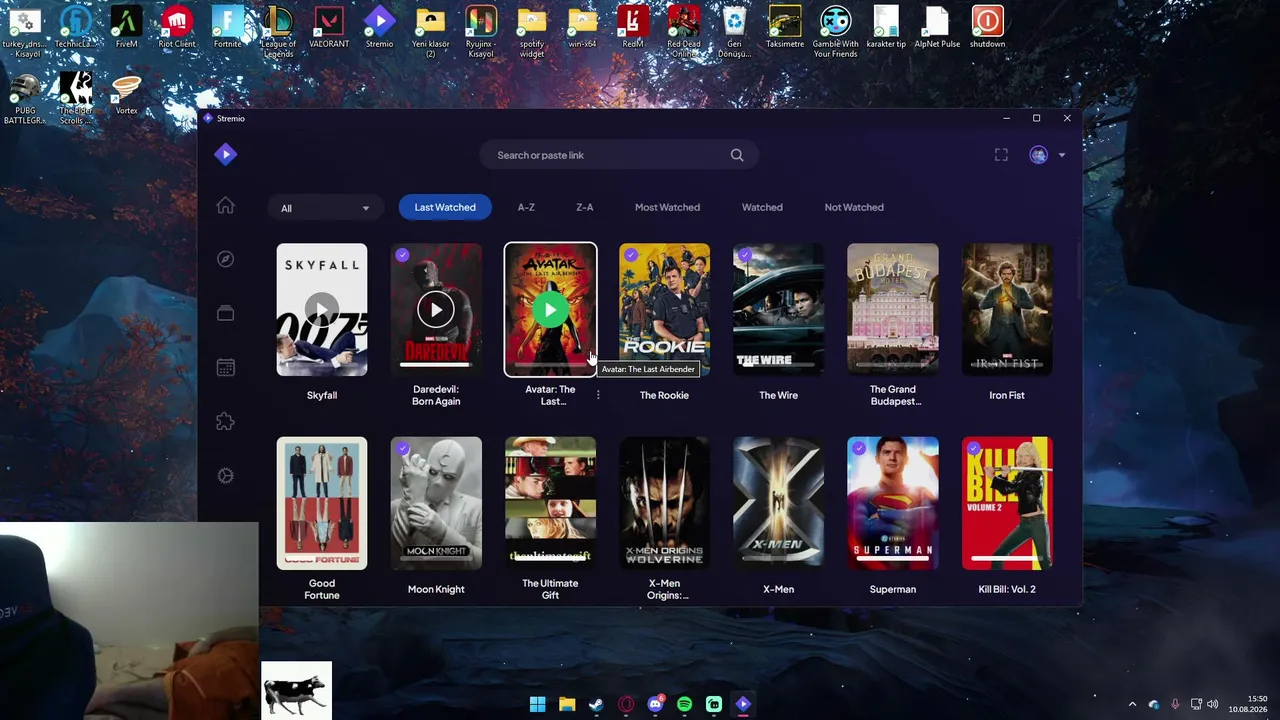Image resolution: width=1280 pixels, height=720 pixels.
Task: Open the Addons puzzle icon in Stremio
Action: pos(225,422)
